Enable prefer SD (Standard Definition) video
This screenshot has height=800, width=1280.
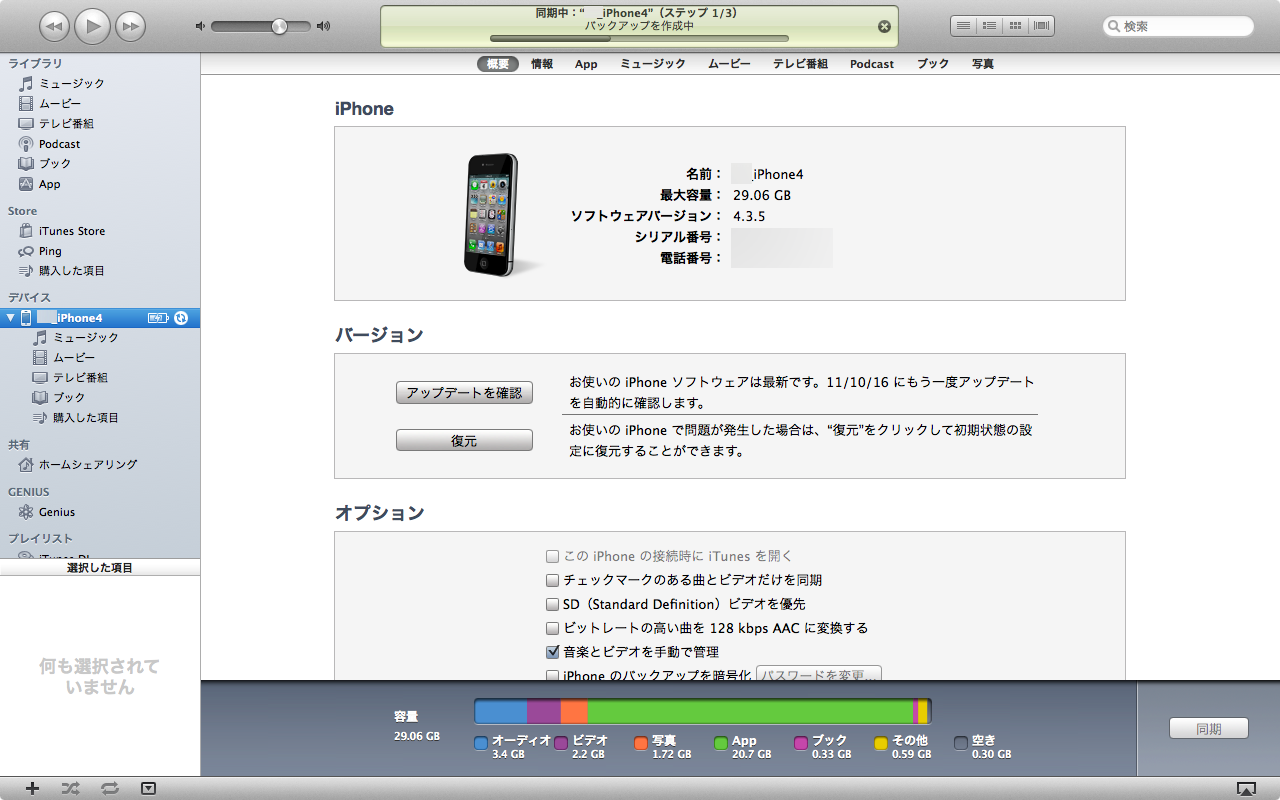pos(552,604)
